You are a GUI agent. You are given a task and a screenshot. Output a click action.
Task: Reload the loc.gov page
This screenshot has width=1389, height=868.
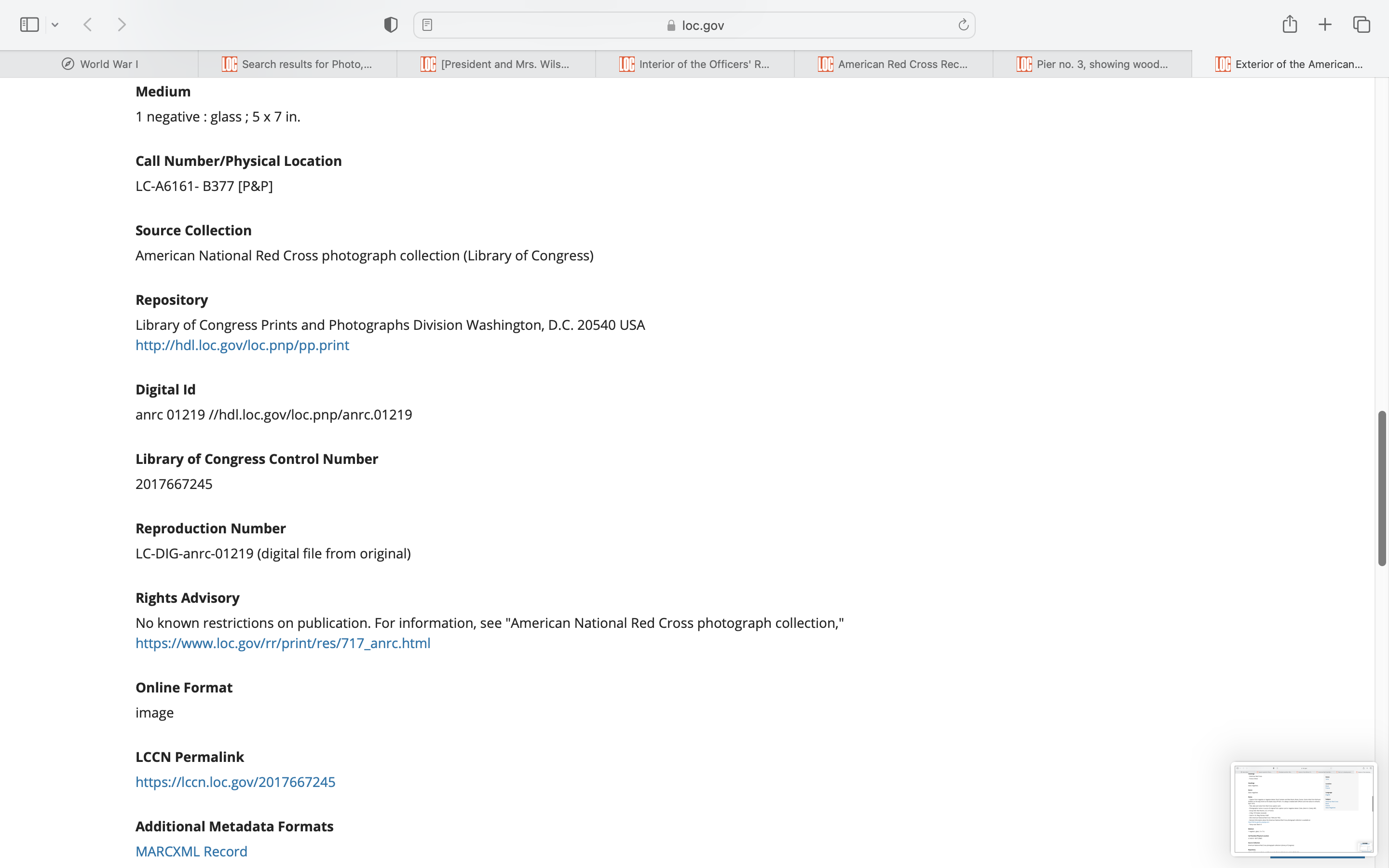tap(963, 25)
